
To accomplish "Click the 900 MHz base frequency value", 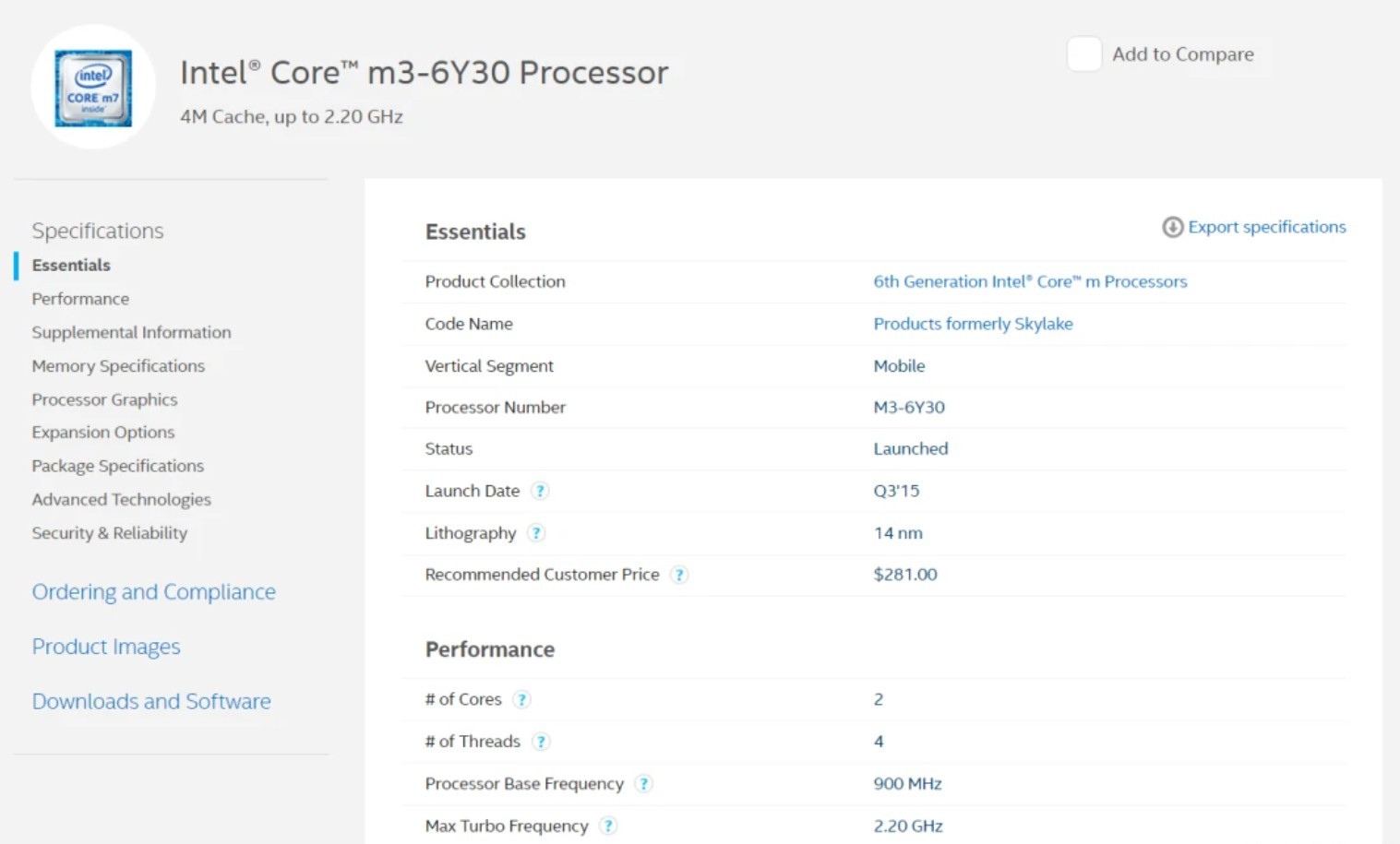I will click(x=907, y=784).
